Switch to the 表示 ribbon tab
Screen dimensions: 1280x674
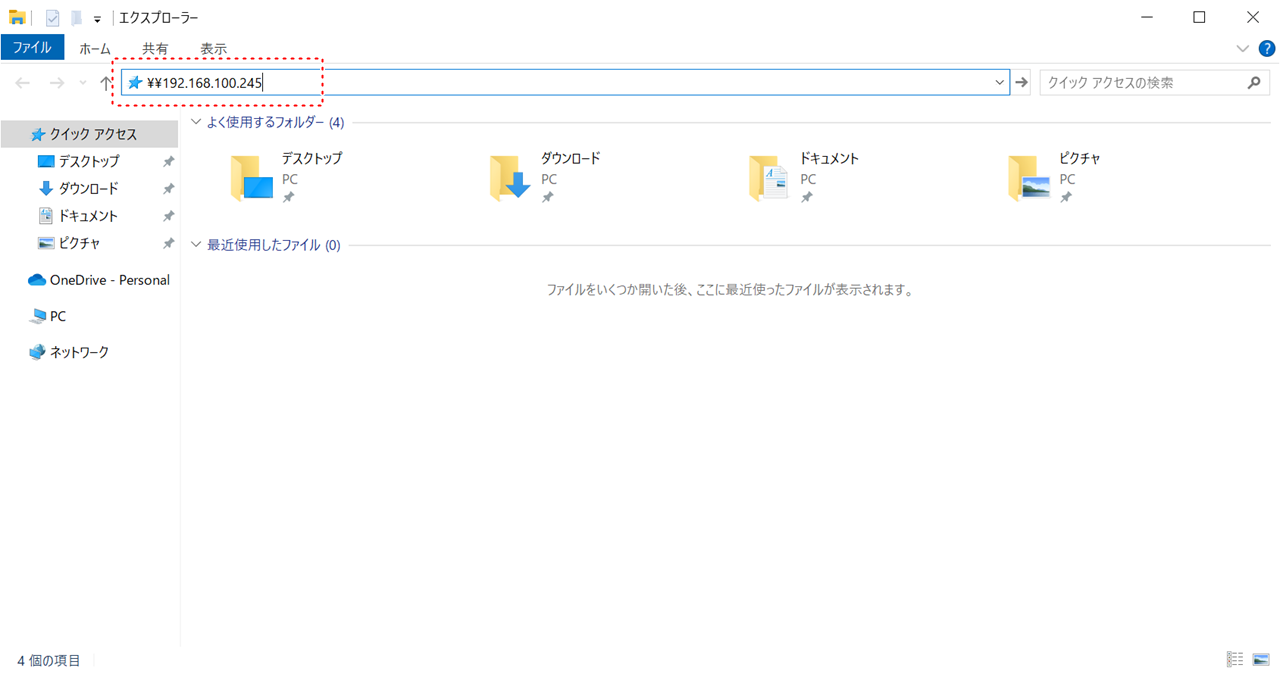(x=213, y=48)
